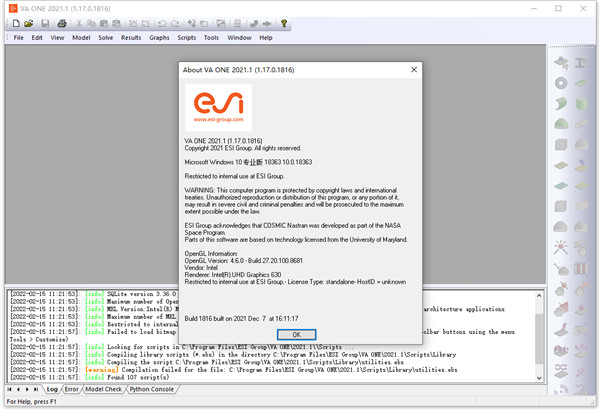Click the log panel scroll-up arrow
This screenshot has width=600, height=410.
click(x=539, y=296)
